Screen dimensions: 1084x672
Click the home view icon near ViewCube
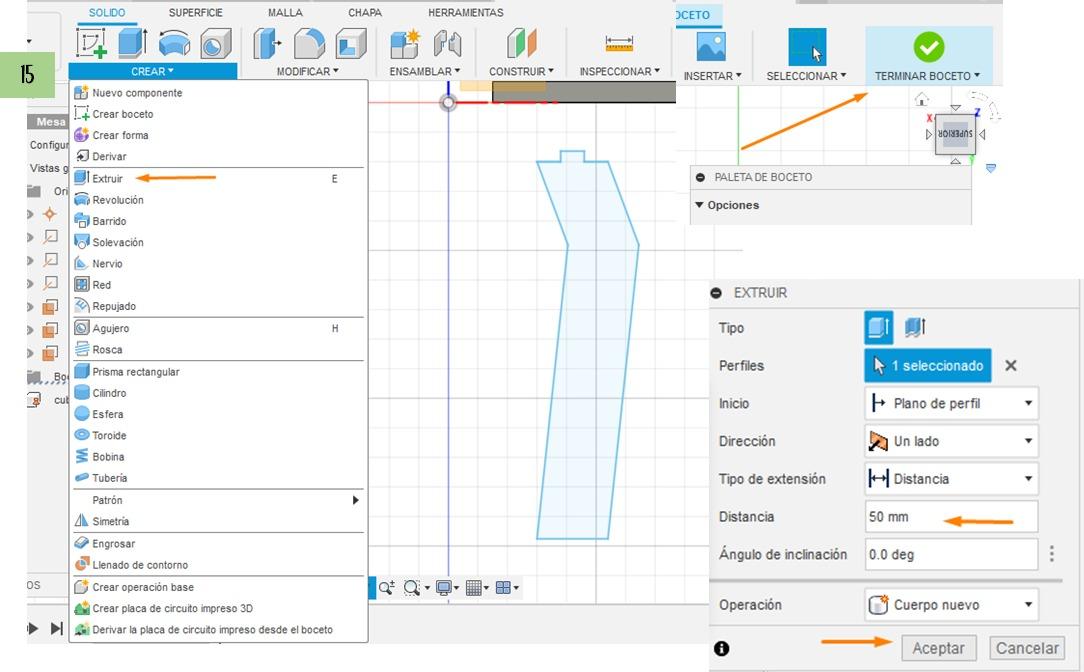pos(922,99)
